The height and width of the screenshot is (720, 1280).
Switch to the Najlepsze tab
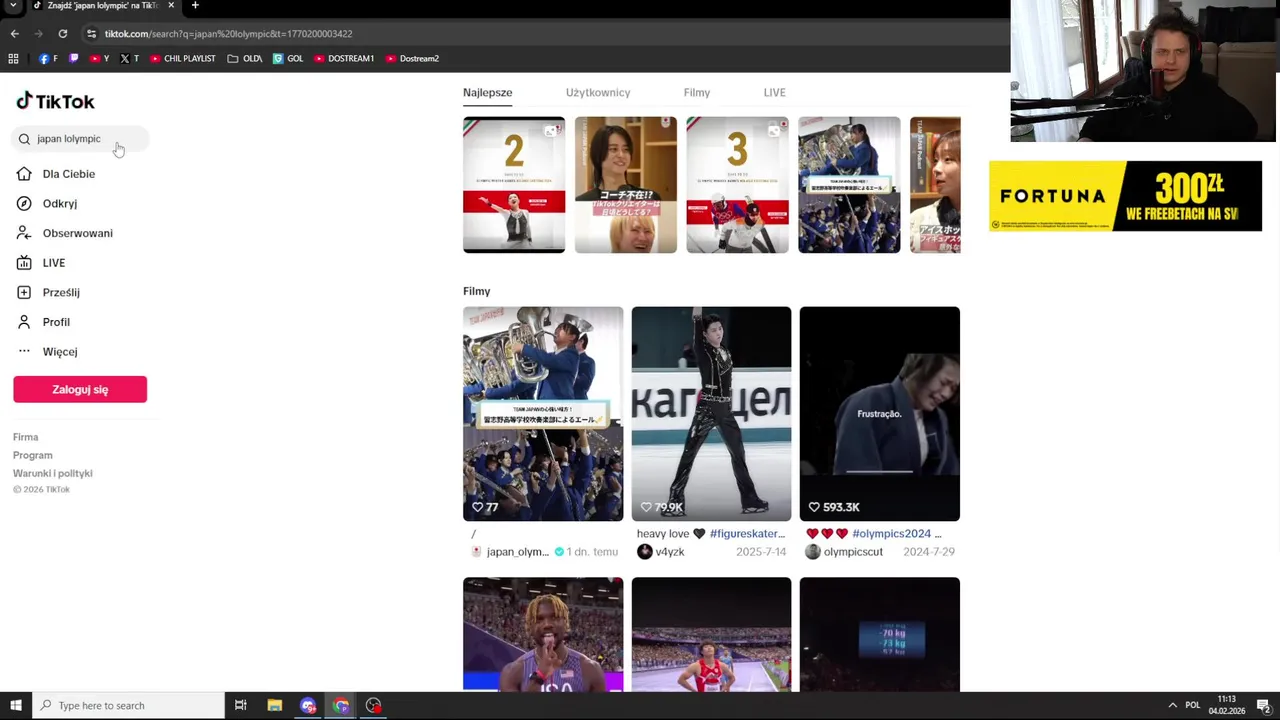[x=487, y=92]
